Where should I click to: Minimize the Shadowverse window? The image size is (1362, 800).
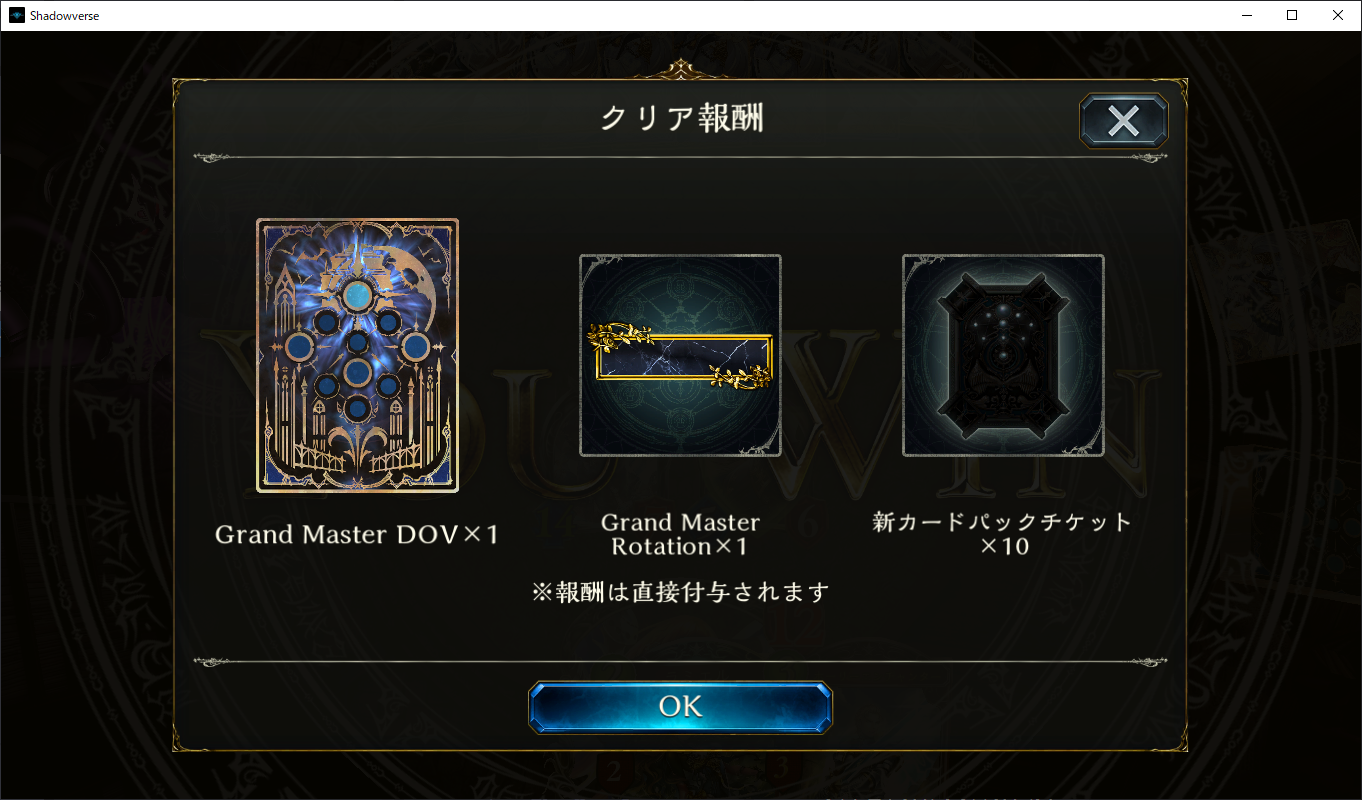[x=1246, y=15]
